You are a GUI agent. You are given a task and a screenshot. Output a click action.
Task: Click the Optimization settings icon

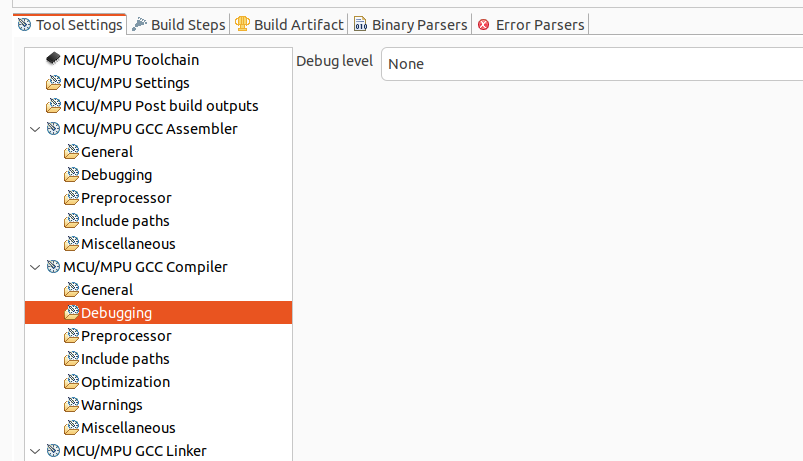point(71,382)
